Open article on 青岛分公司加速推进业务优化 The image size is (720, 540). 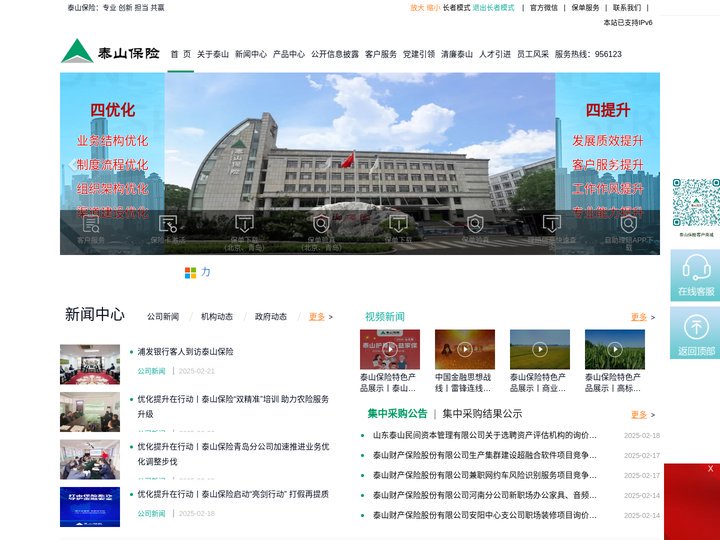coord(233,454)
